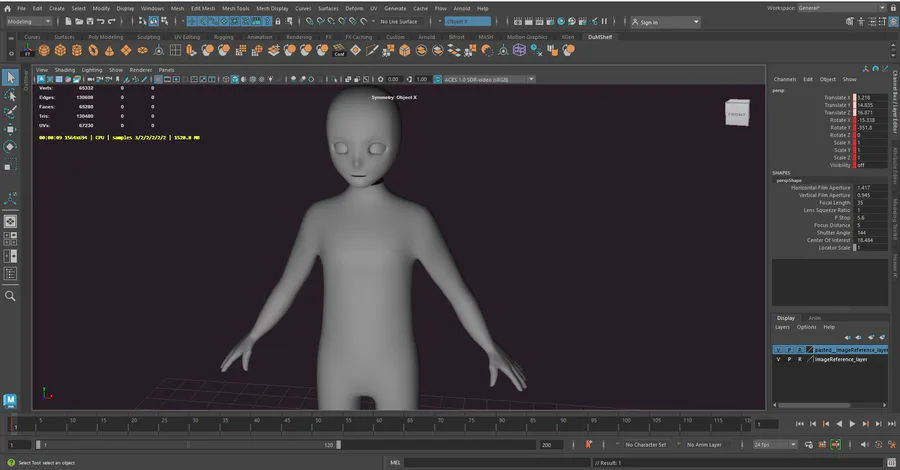Open the Script Editor icon
900x470 pixels.
point(891,462)
